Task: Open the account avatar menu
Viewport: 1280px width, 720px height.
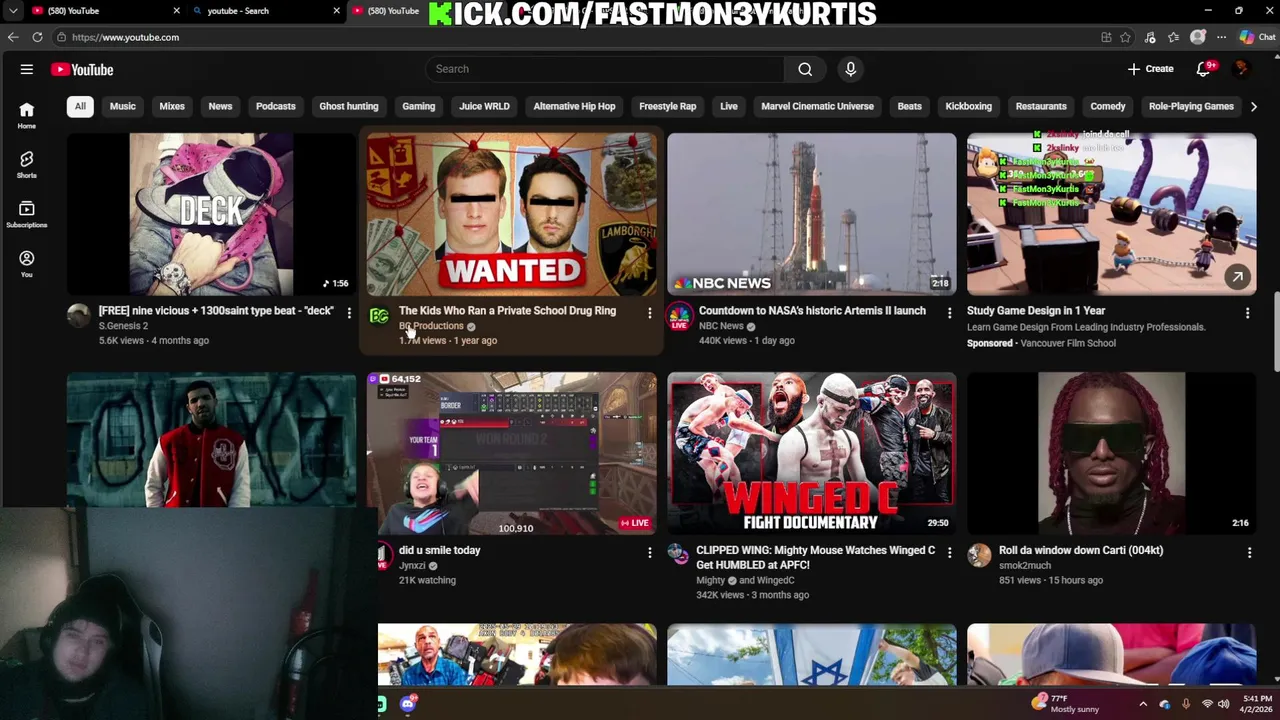Action: point(1242,69)
